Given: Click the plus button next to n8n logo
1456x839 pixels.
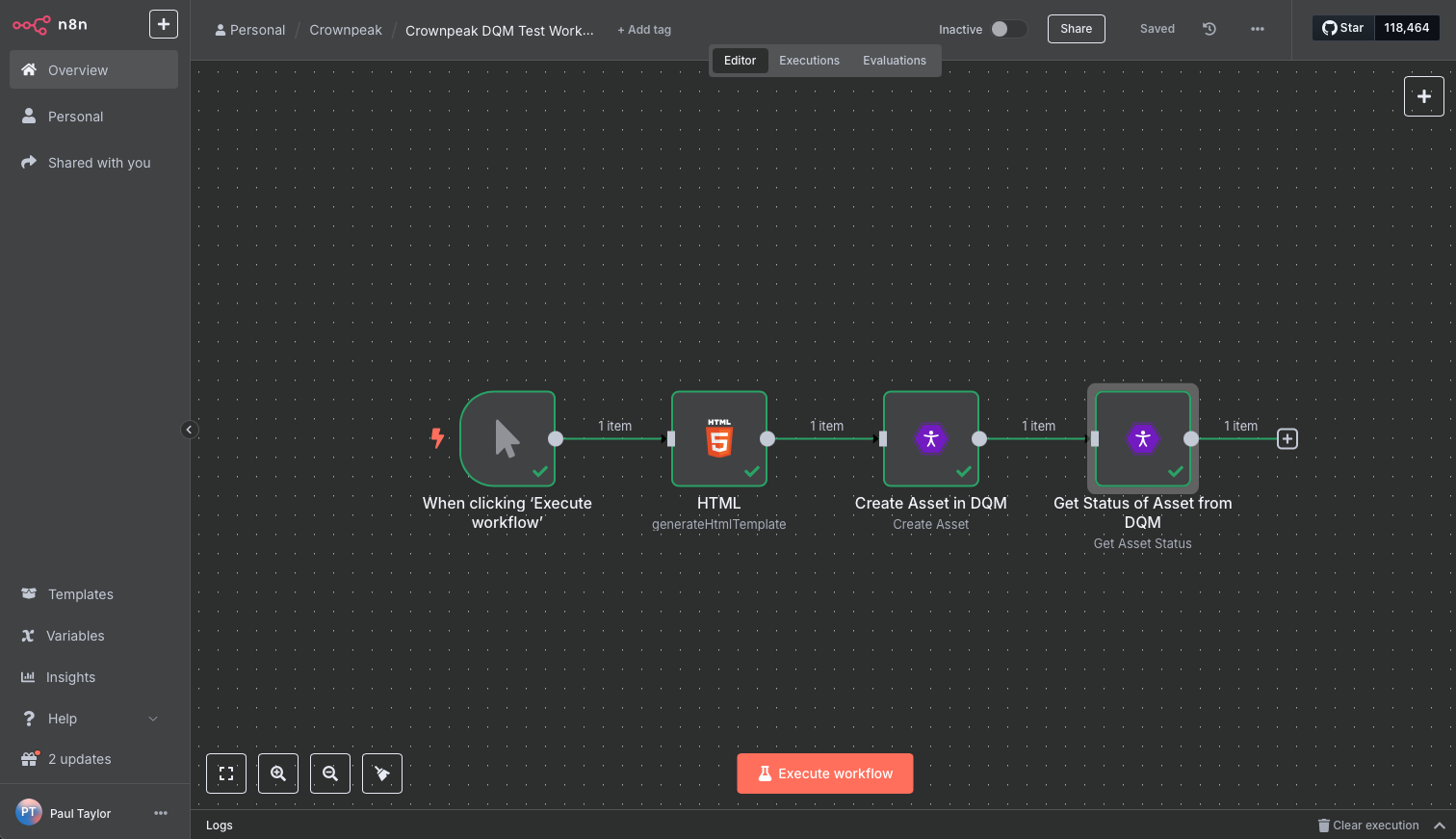Looking at the screenshot, I should click(164, 24).
